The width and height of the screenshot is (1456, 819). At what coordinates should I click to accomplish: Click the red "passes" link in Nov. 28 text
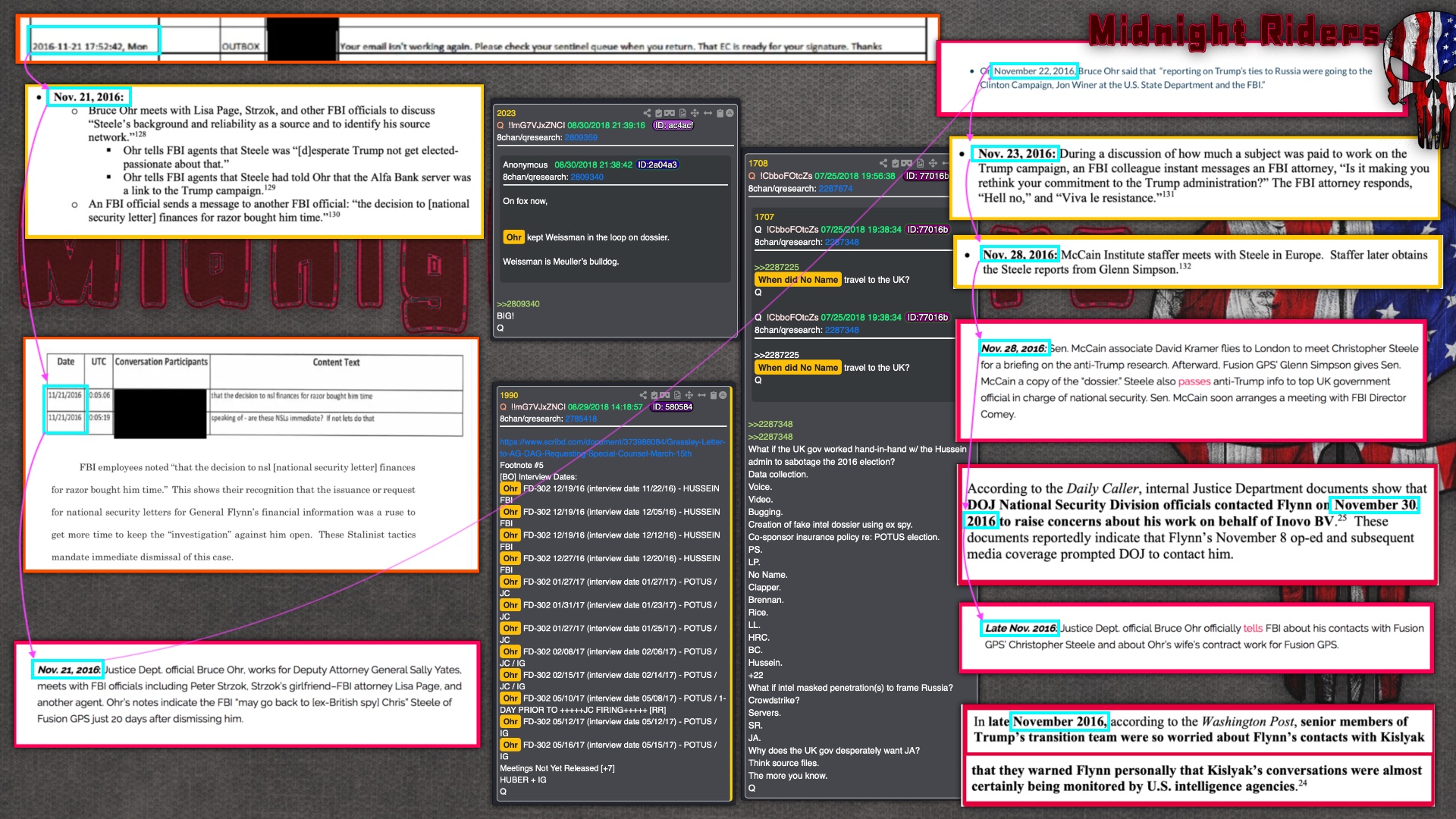[x=1194, y=381]
